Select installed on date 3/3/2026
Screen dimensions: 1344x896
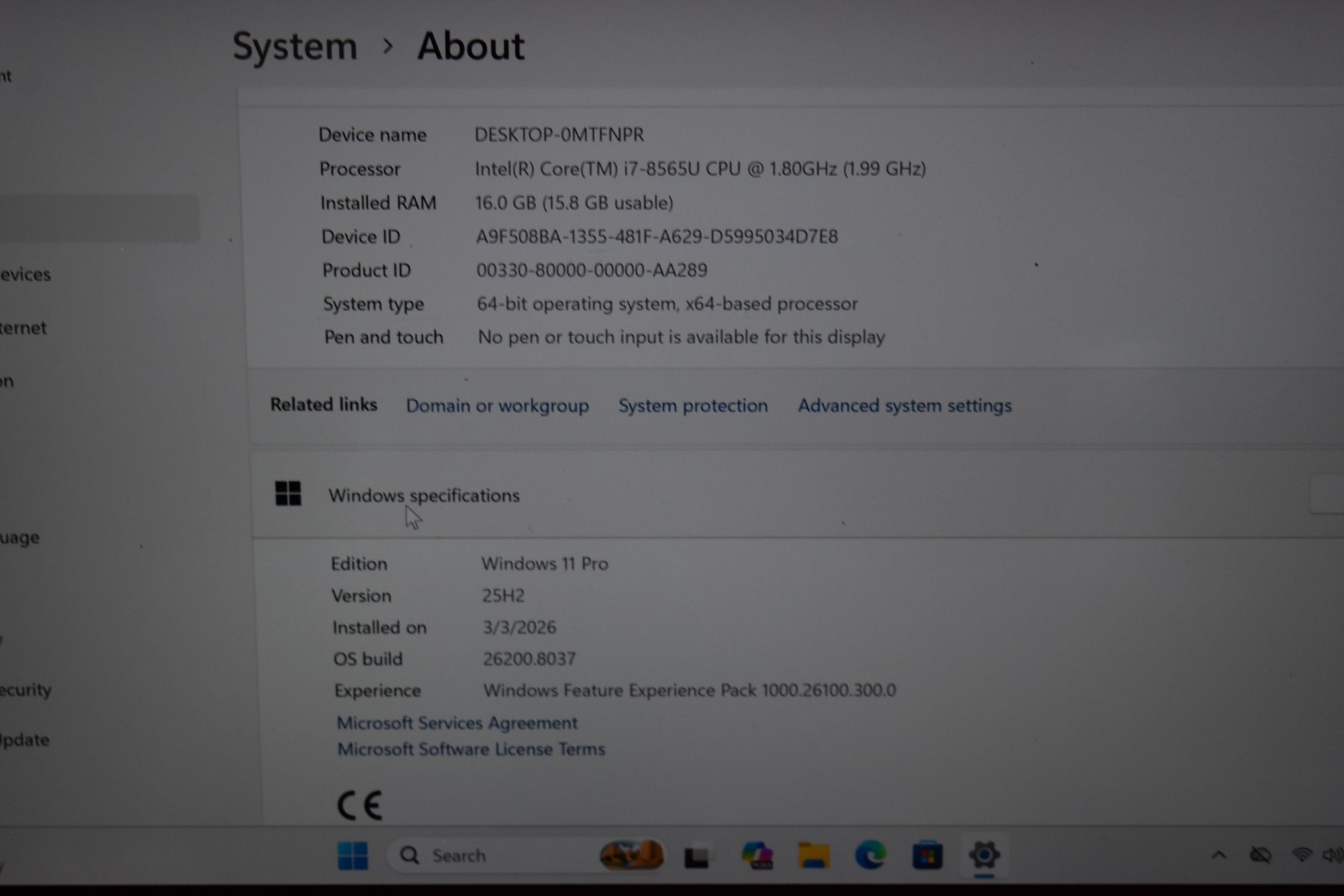[519, 627]
